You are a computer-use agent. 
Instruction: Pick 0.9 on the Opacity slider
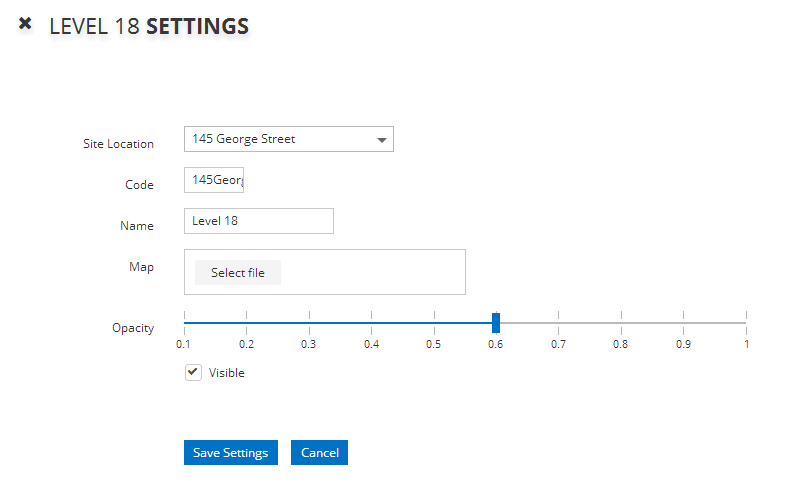[x=684, y=323]
